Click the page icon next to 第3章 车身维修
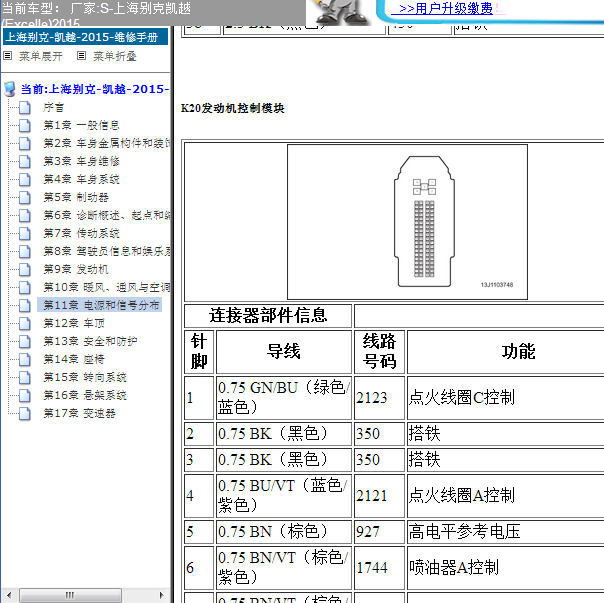Viewport: 604px width, 603px height. pyautogui.click(x=25, y=161)
